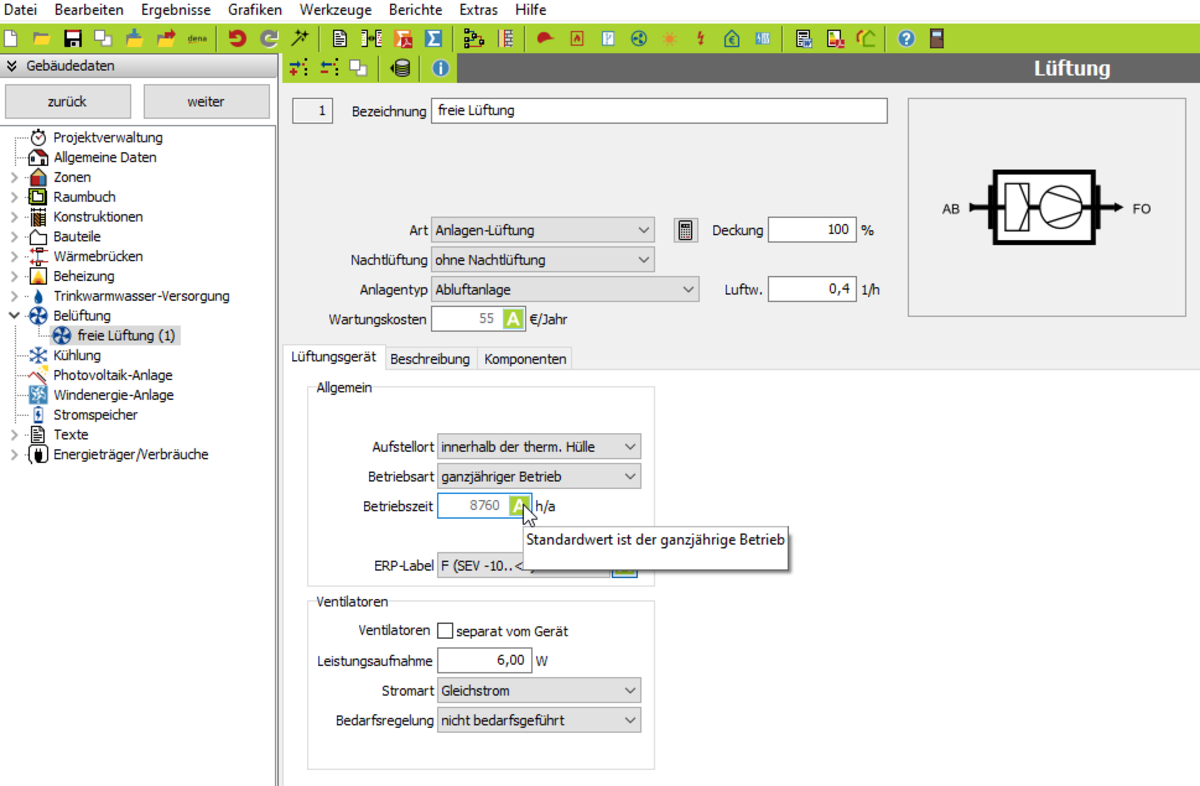Click the database icon in sub-toolbar
The width and height of the screenshot is (1200, 786).
coord(402,69)
